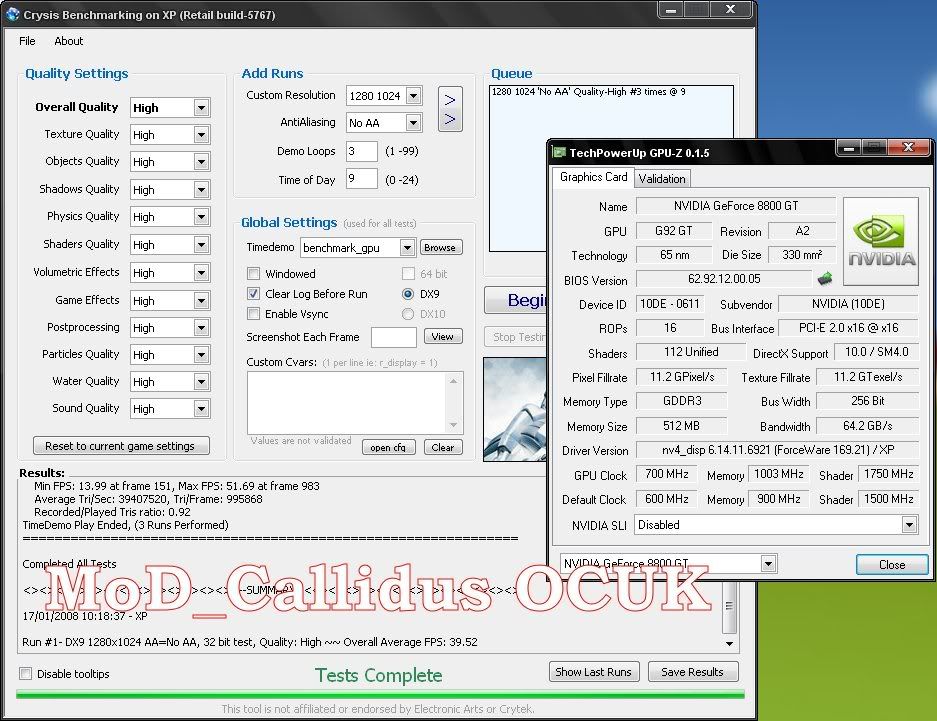Open the Game Effects dropdown
The image size is (937, 721).
pyautogui.click(x=201, y=300)
